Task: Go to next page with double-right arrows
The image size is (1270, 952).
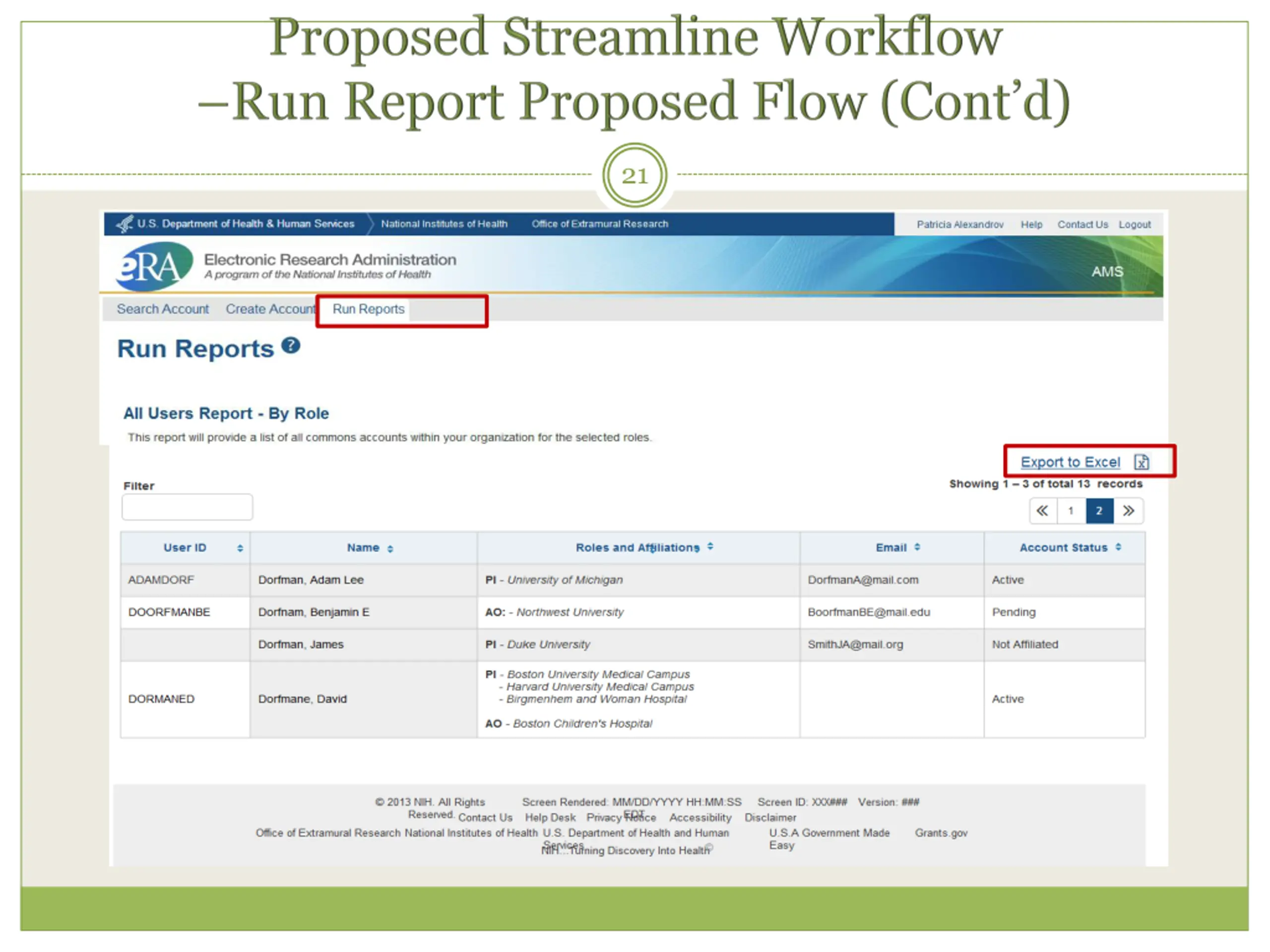Action: coord(1128,511)
